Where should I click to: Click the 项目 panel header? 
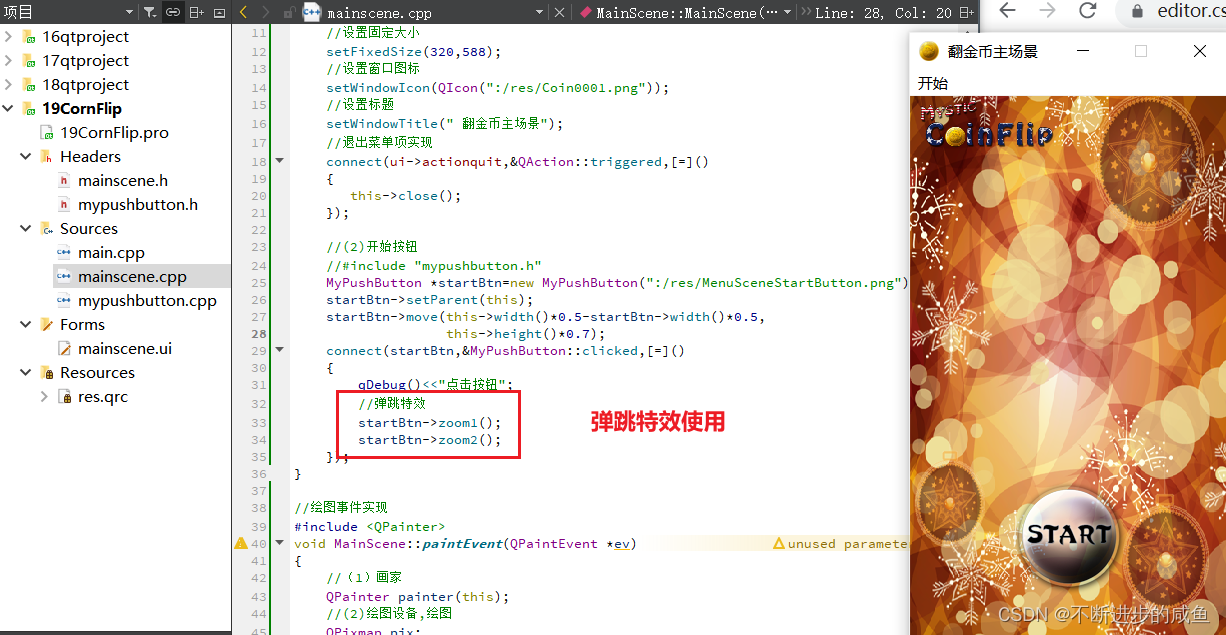pos(20,11)
